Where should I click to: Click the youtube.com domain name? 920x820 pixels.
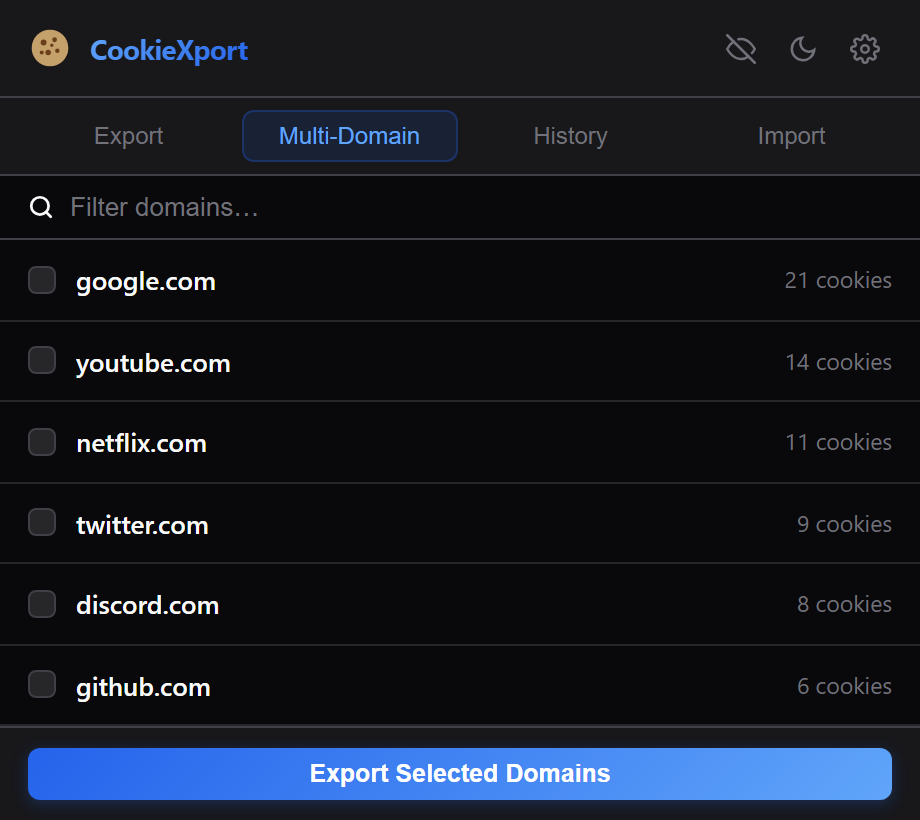tap(153, 364)
